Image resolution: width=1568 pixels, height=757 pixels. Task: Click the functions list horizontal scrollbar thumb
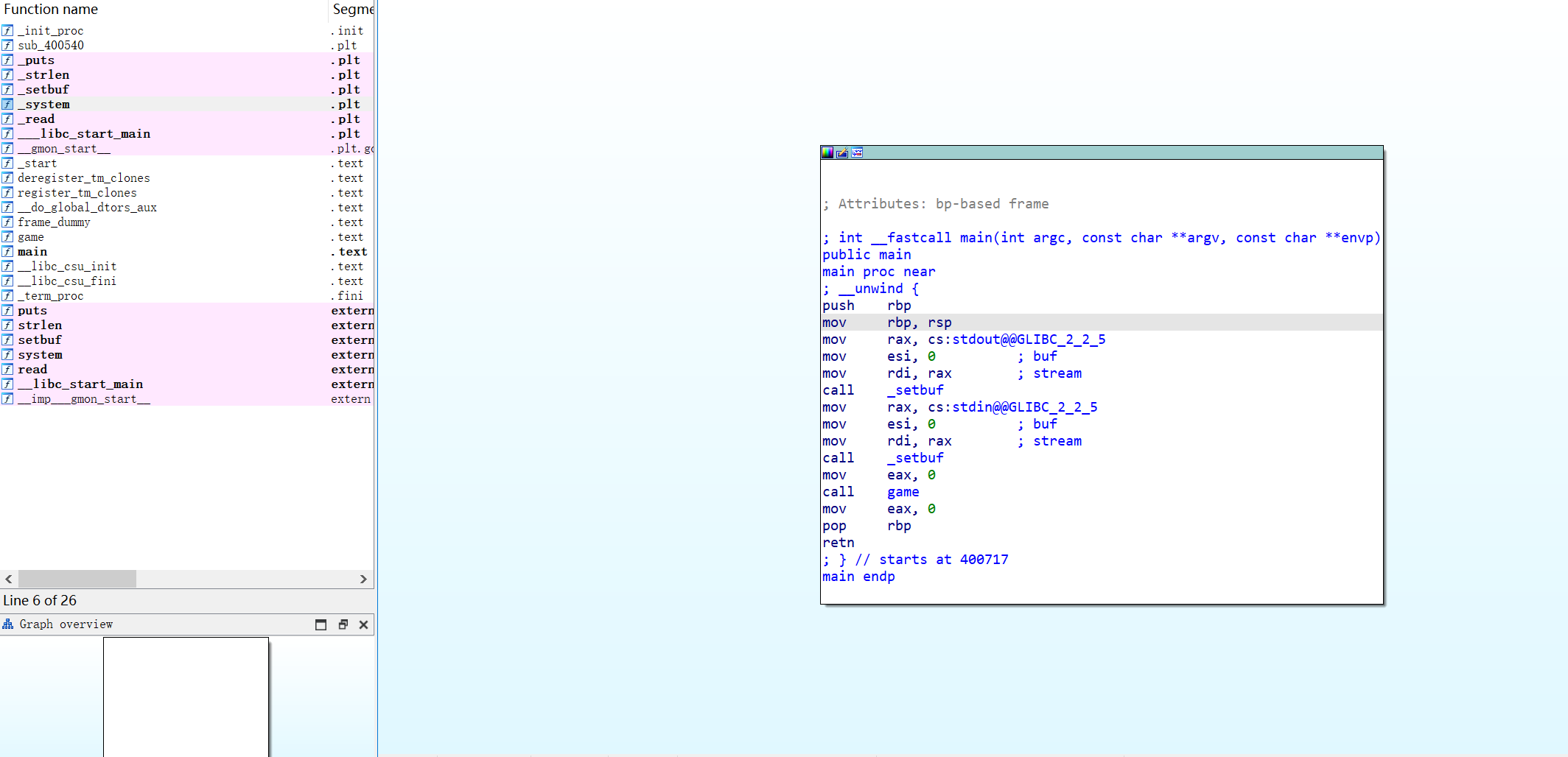[77, 579]
